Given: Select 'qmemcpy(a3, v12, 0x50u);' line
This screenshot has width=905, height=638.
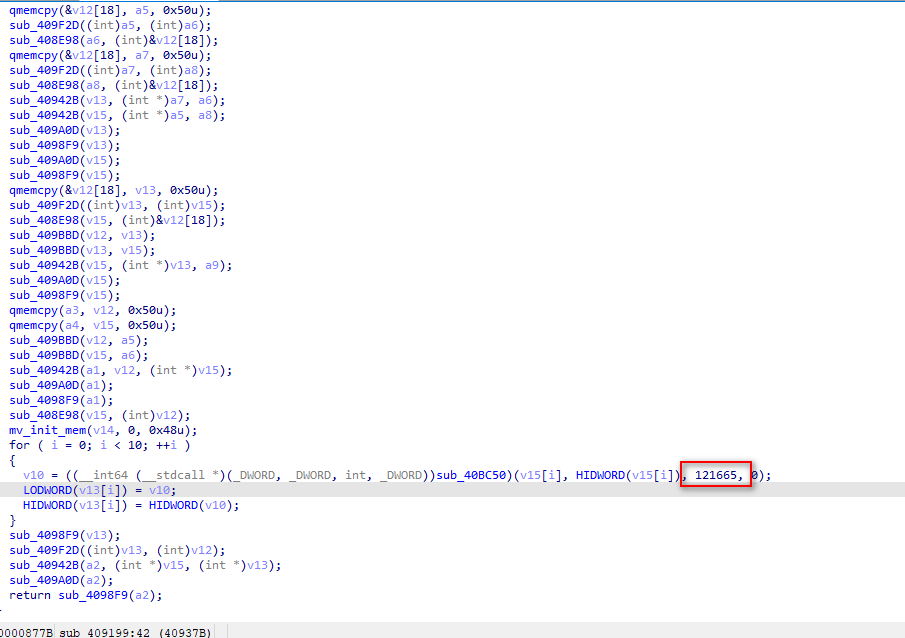Looking at the screenshot, I should [x=93, y=311].
